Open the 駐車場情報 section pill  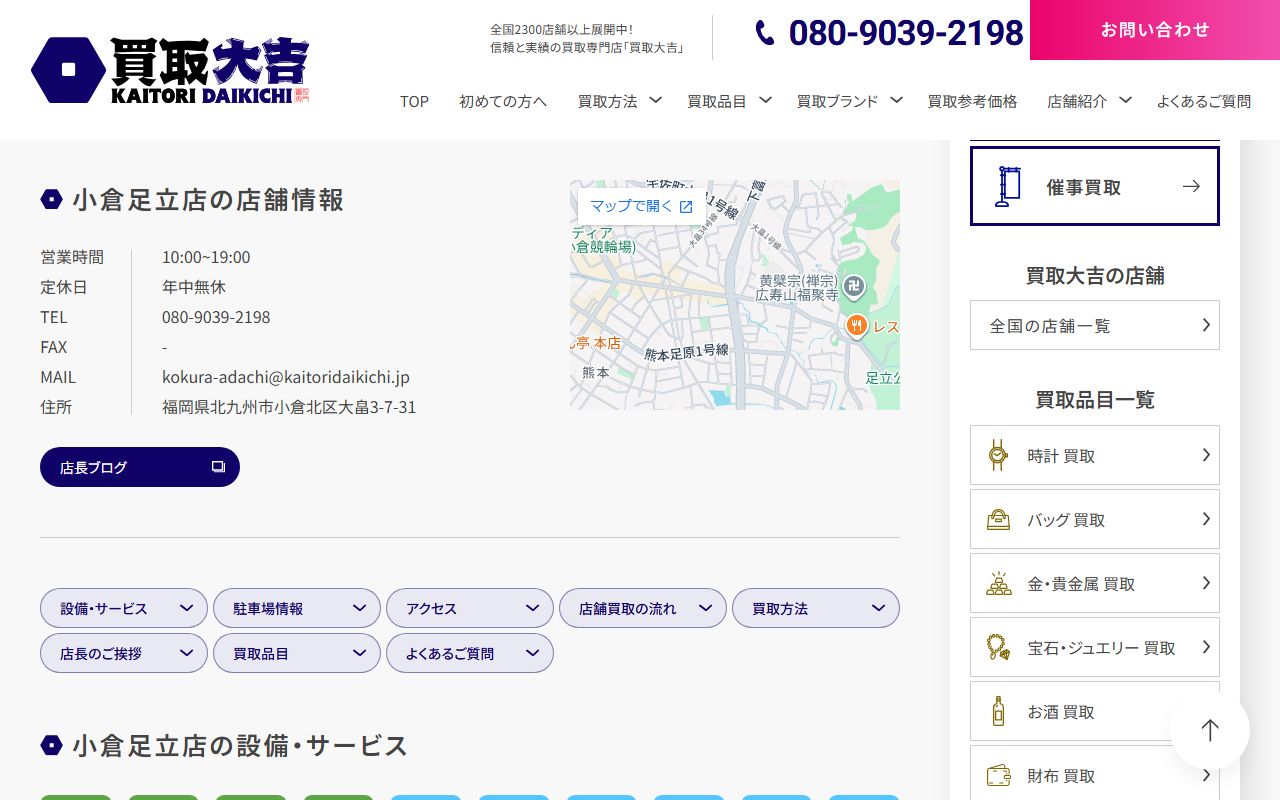(x=297, y=608)
